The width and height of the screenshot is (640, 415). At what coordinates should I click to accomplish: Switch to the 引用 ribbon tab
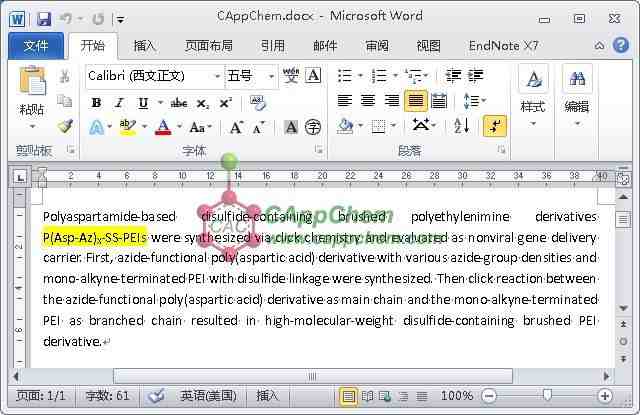(x=272, y=46)
